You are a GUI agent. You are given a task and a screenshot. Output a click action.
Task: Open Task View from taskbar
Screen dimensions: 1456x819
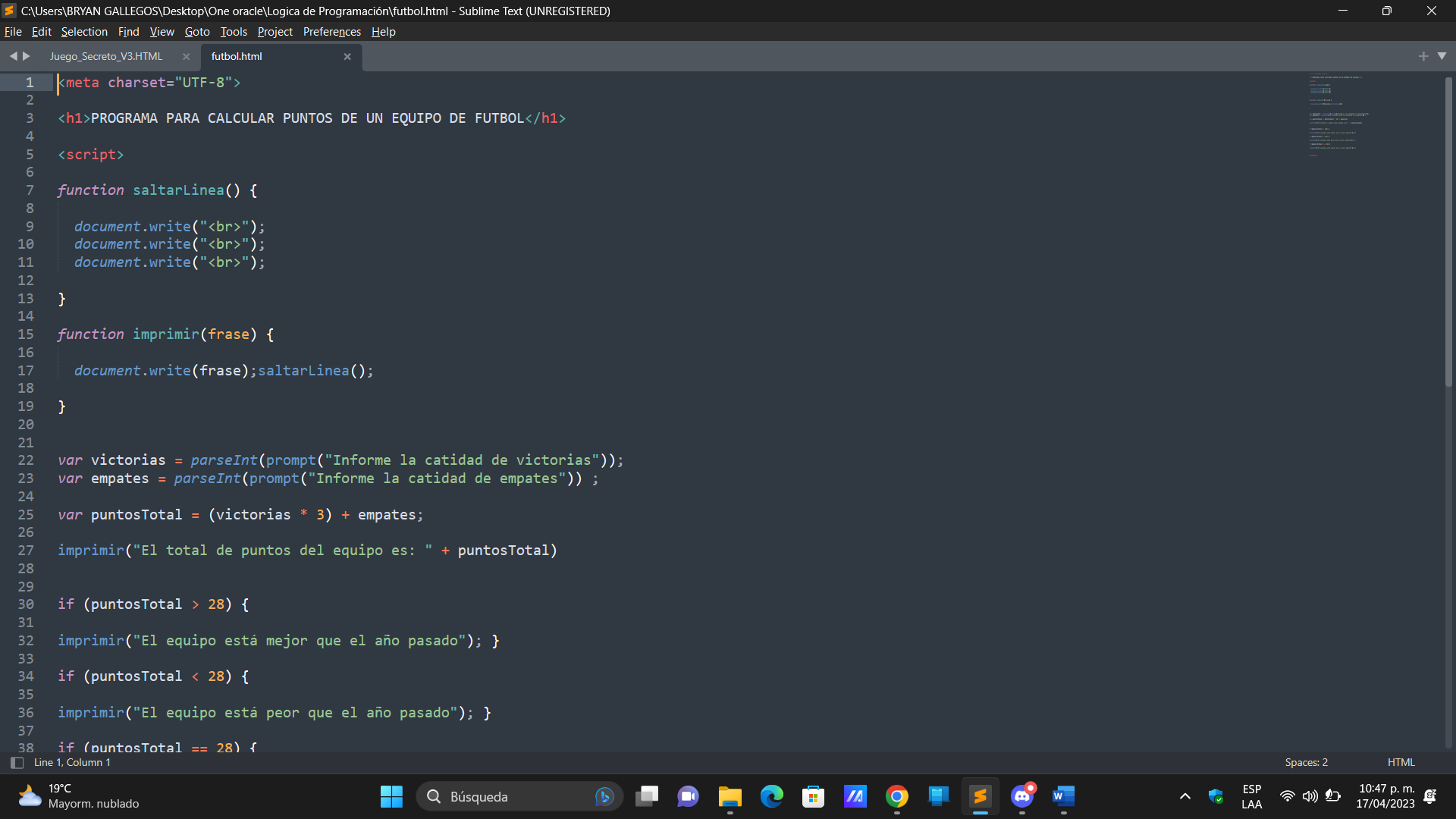click(x=647, y=796)
